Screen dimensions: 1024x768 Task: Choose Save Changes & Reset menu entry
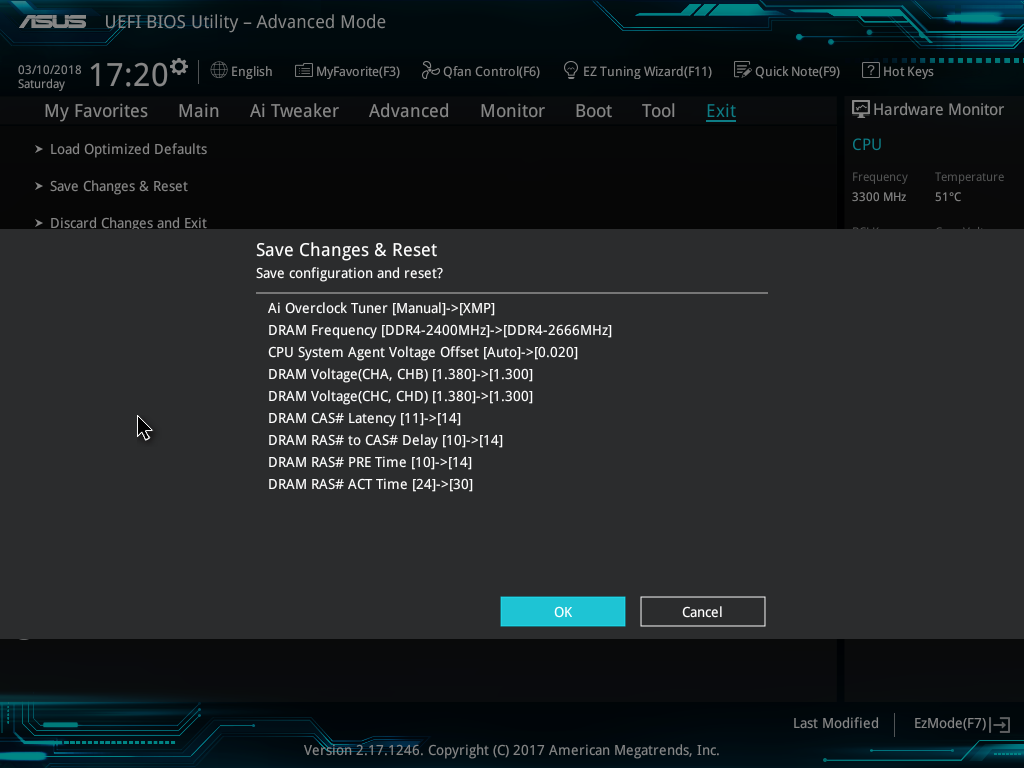coord(119,186)
